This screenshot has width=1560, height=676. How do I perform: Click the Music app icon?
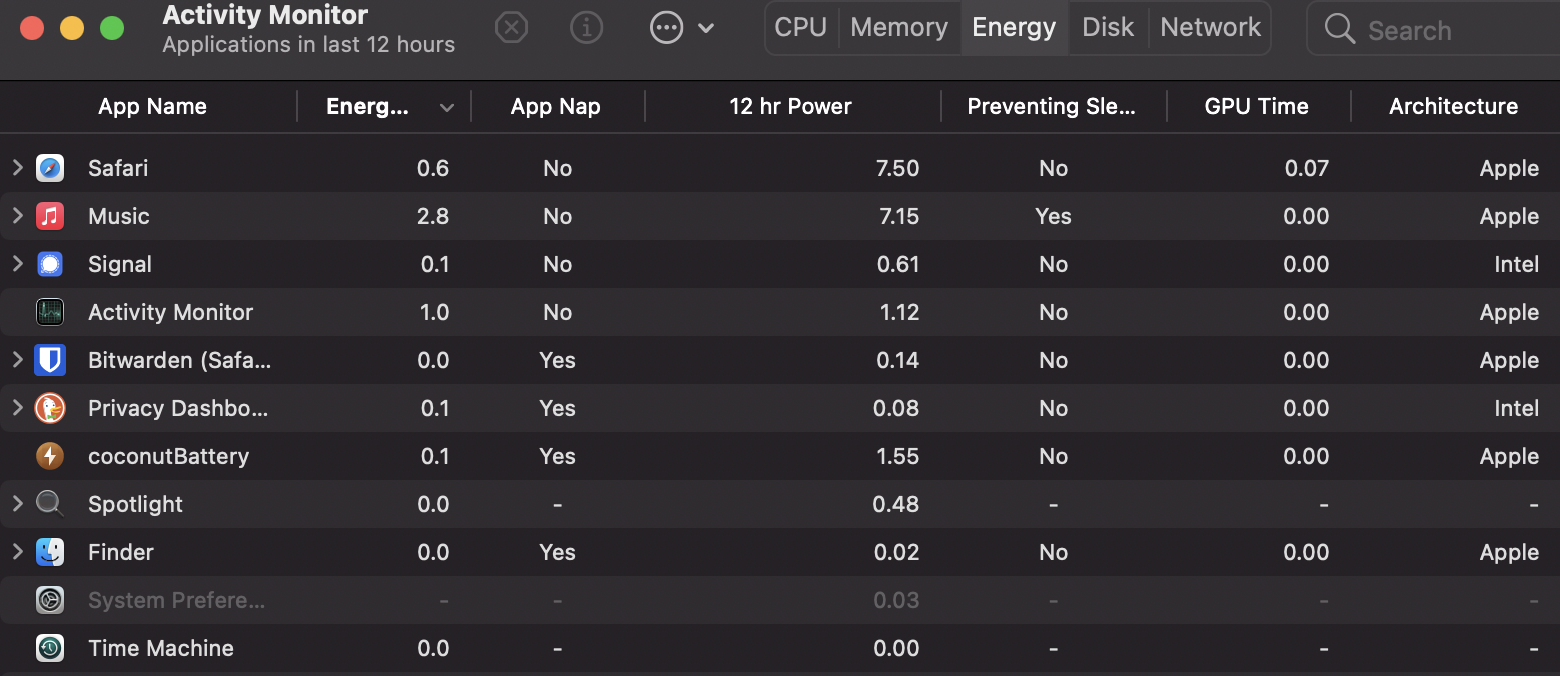50,216
